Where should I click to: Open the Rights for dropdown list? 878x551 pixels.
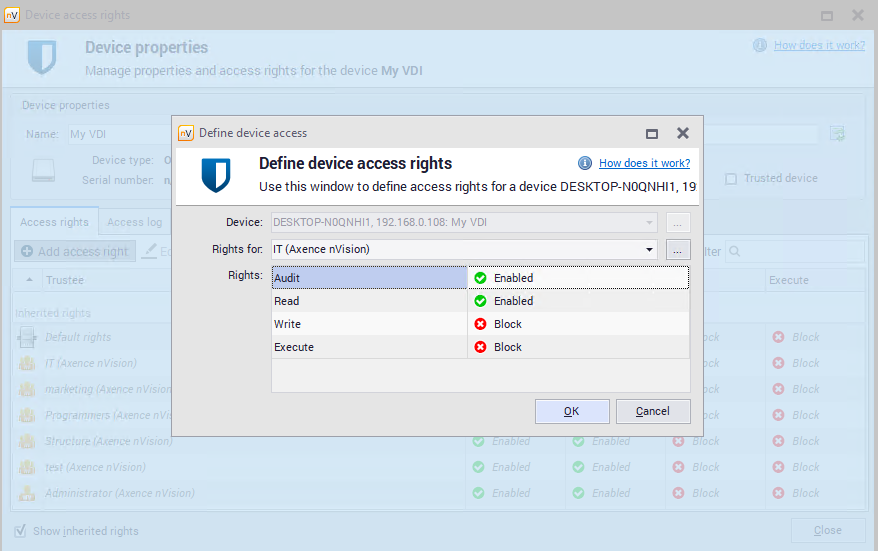pos(649,249)
